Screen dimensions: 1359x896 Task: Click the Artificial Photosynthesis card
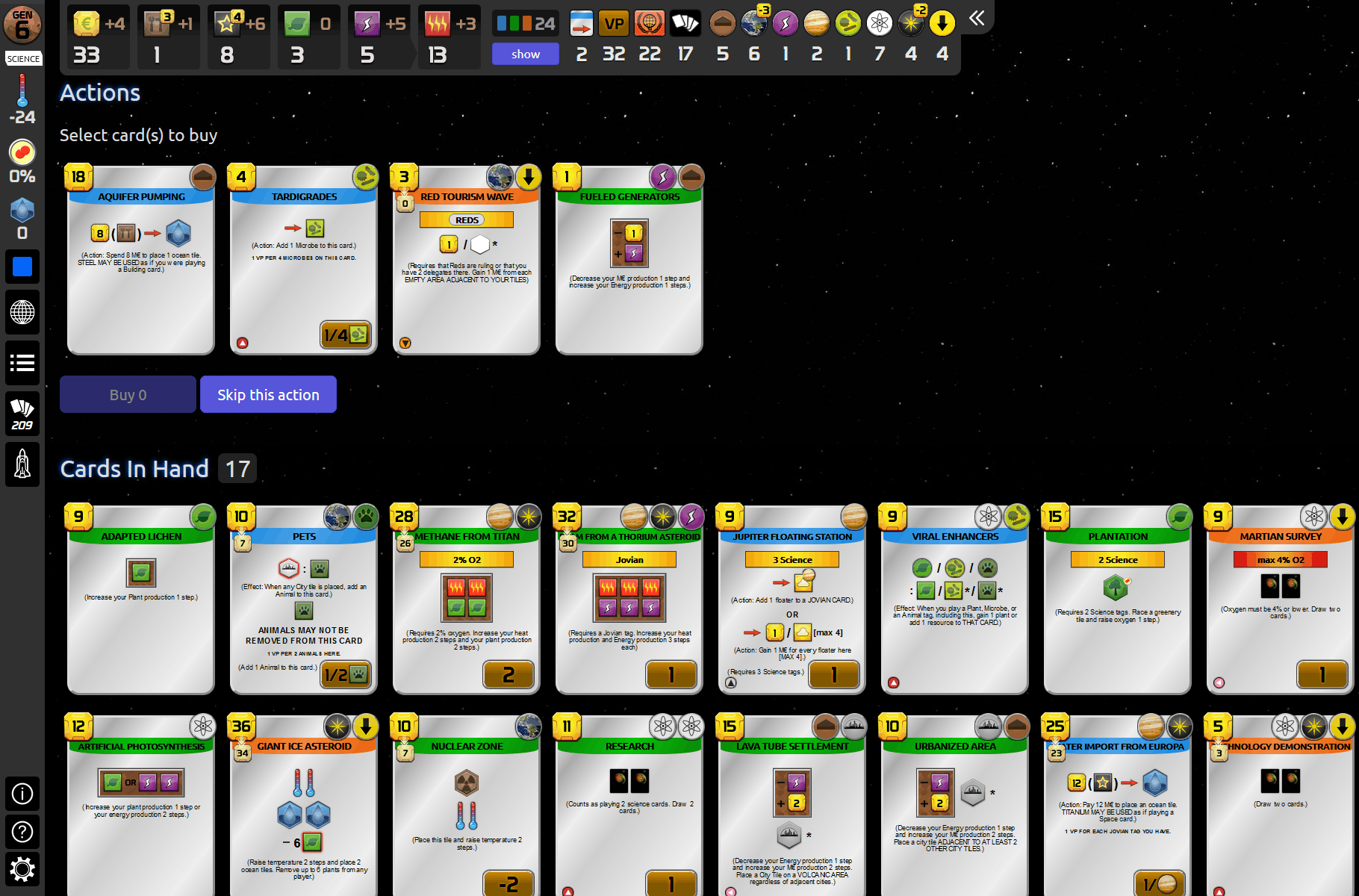coord(141,806)
